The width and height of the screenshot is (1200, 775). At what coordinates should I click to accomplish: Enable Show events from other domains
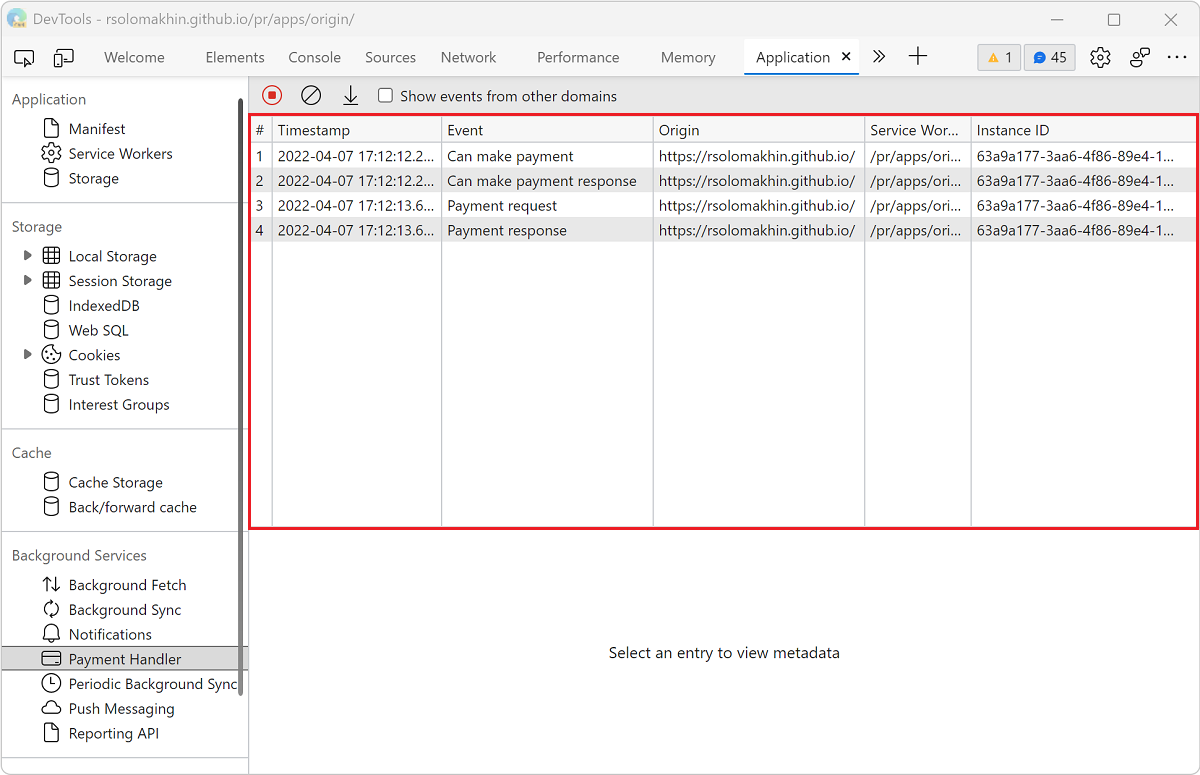coord(385,95)
